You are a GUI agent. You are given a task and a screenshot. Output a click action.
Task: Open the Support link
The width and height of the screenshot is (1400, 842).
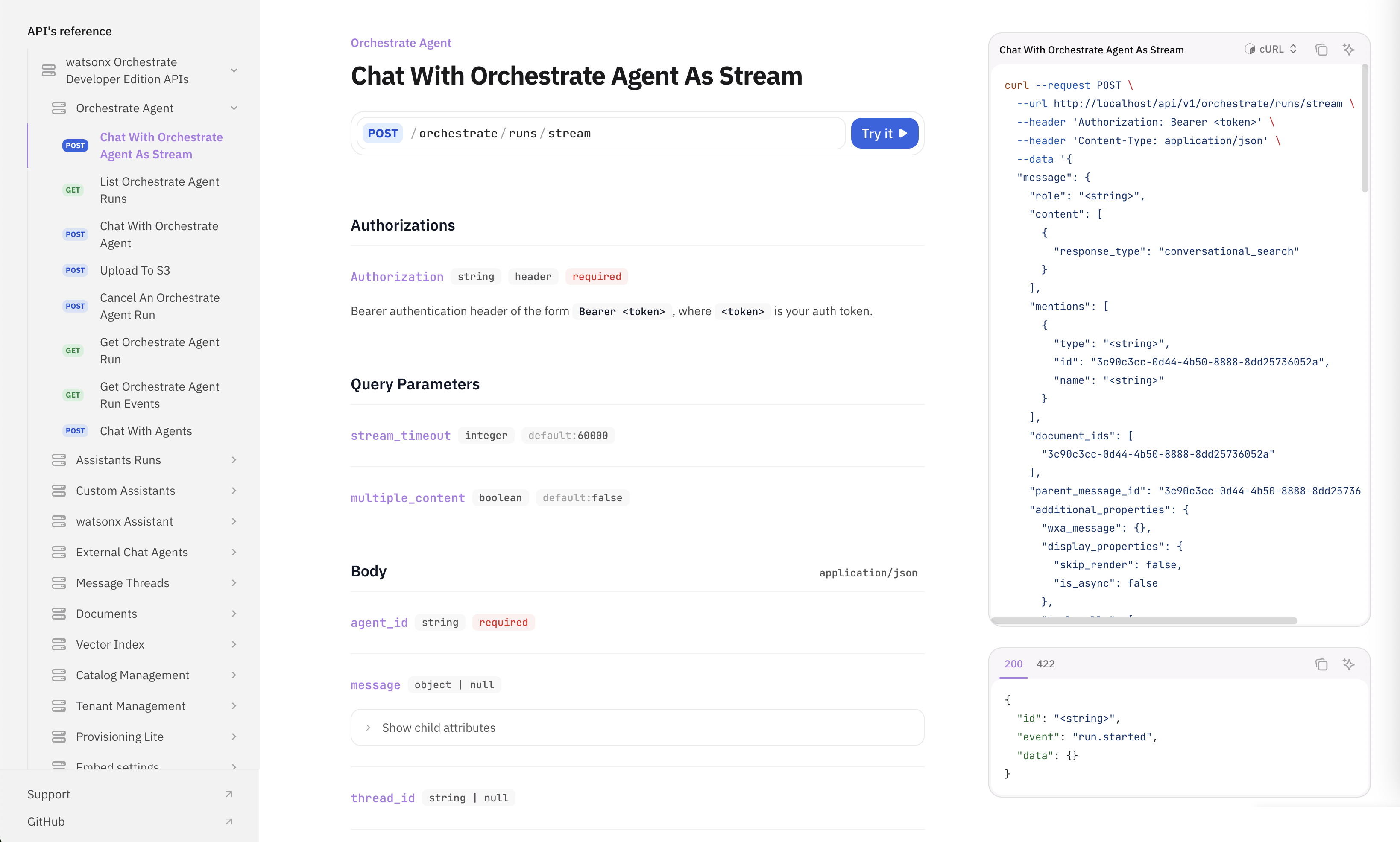49,794
